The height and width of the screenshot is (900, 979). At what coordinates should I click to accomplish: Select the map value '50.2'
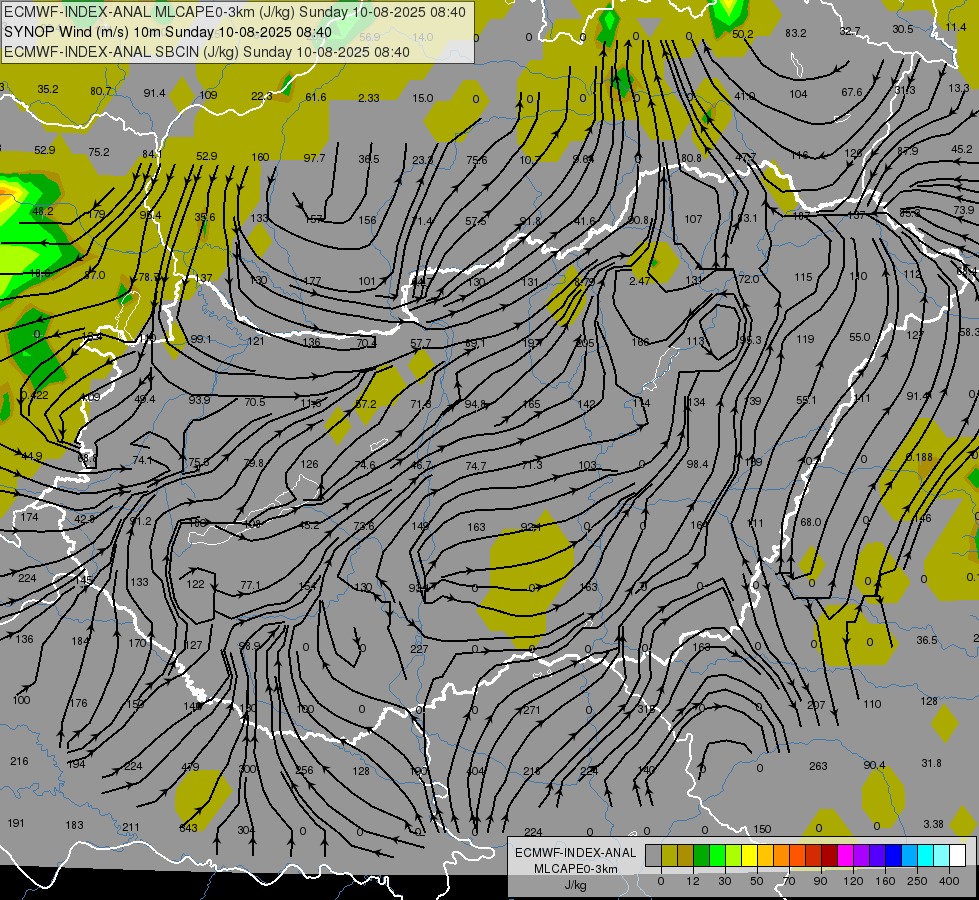click(742, 34)
